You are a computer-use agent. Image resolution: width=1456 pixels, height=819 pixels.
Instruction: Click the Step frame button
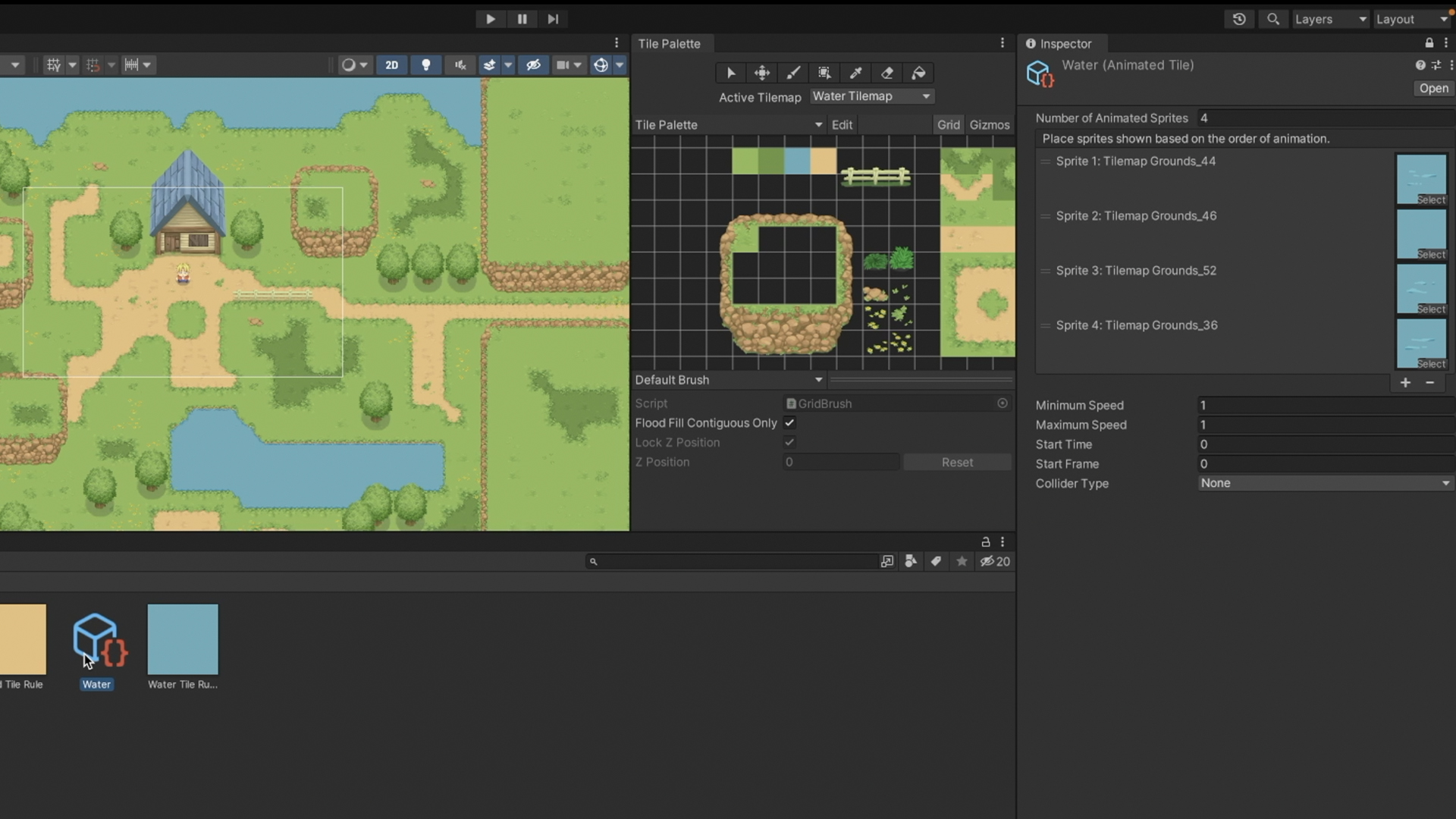tap(553, 19)
